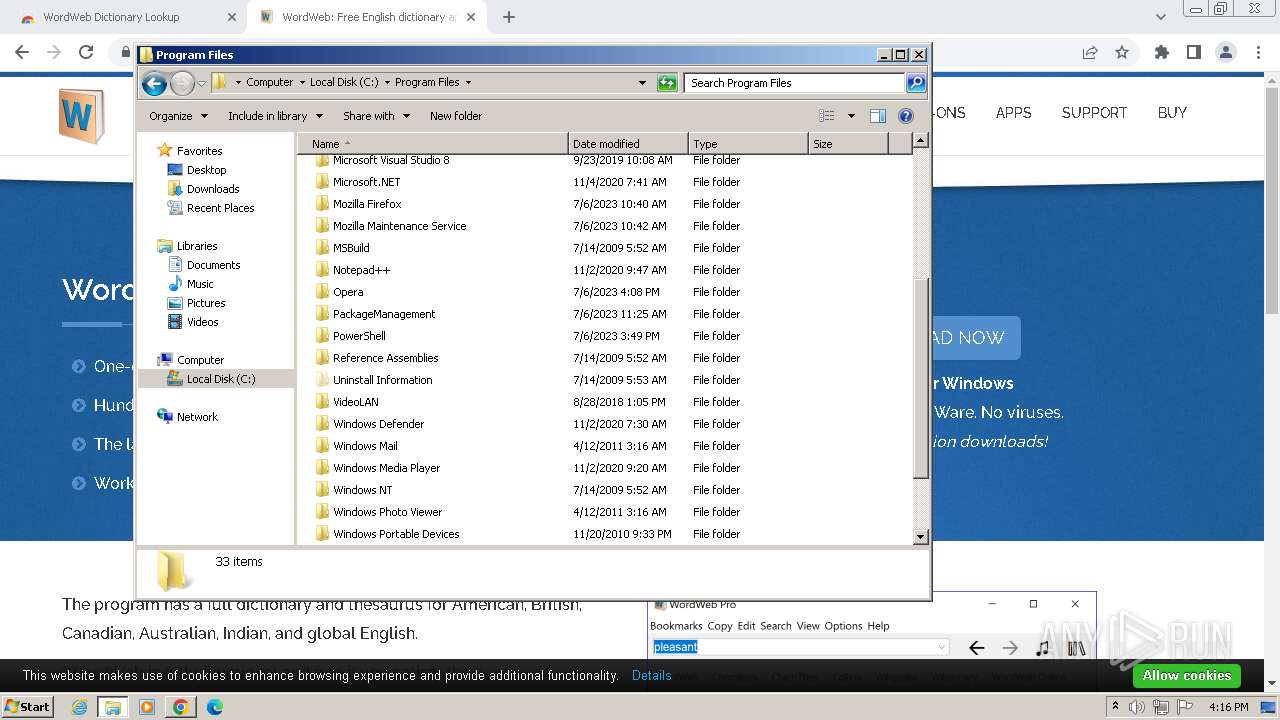The width and height of the screenshot is (1280, 720).
Task: Select Pictures library
Action: (x=206, y=303)
